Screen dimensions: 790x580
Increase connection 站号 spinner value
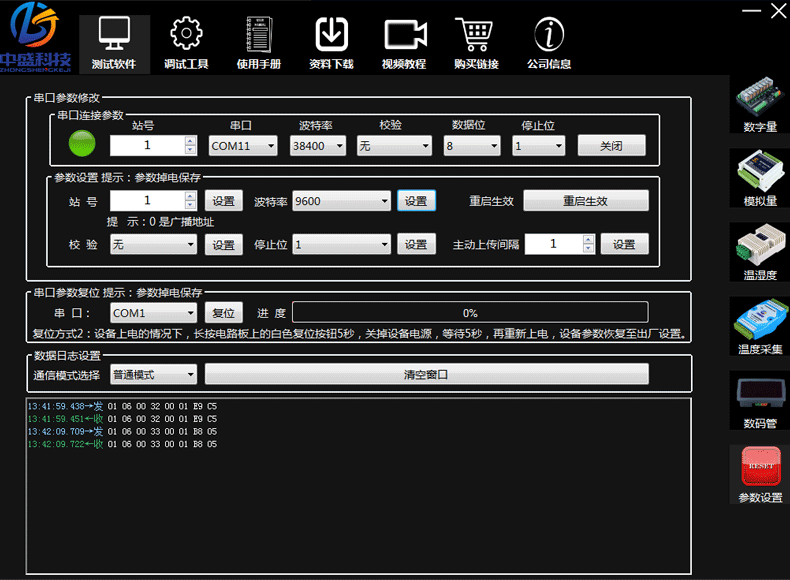(x=190, y=141)
